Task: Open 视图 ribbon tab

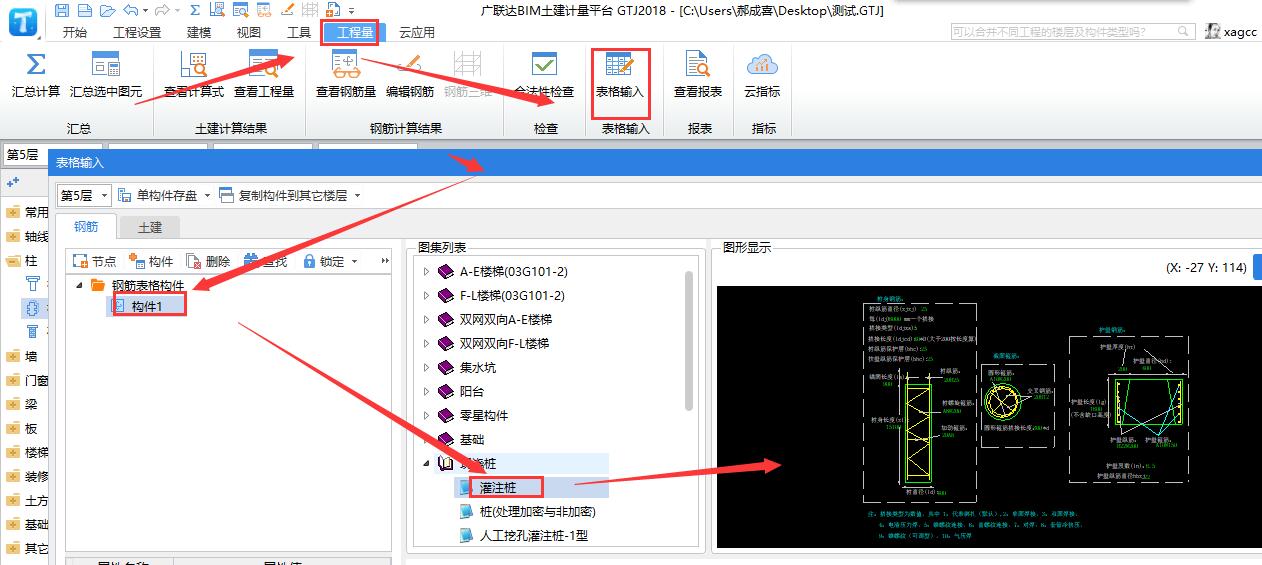Action: 249,32
